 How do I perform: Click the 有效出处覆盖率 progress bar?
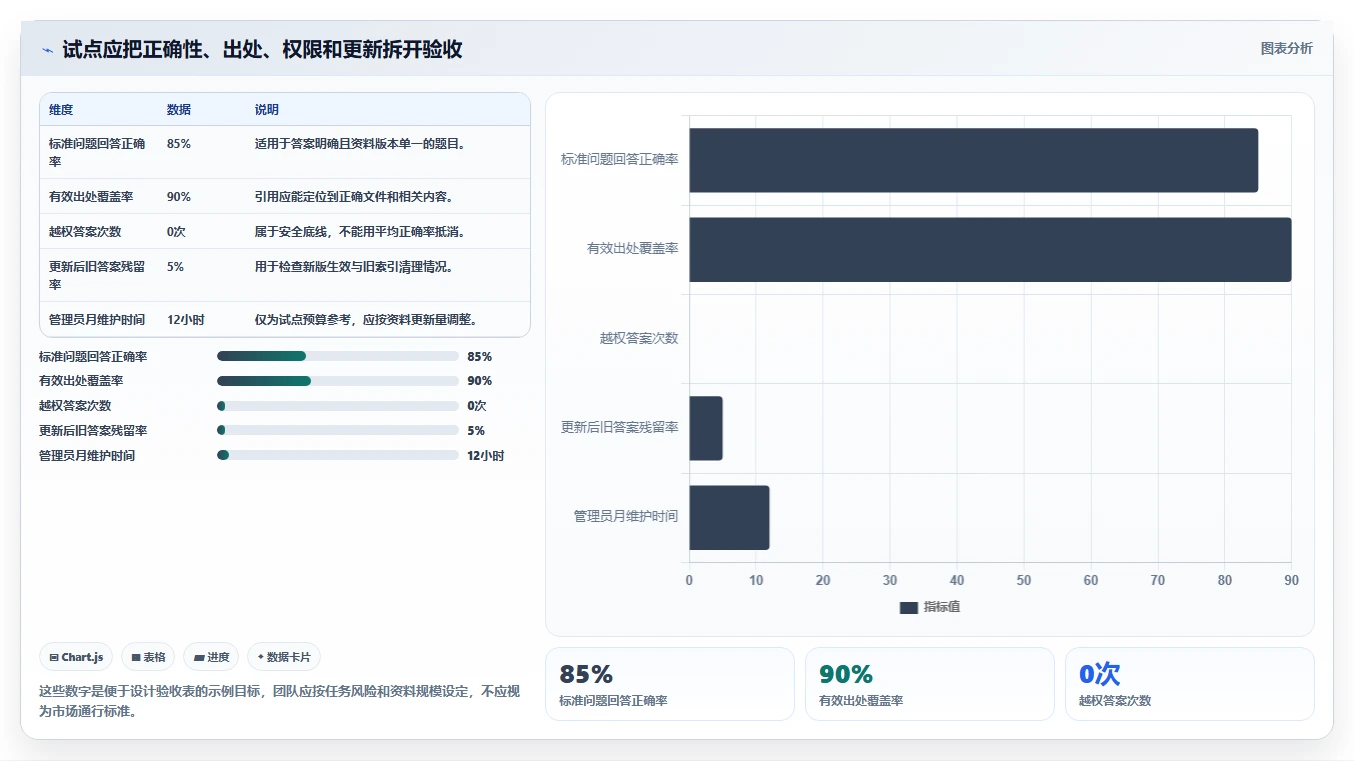click(x=338, y=381)
